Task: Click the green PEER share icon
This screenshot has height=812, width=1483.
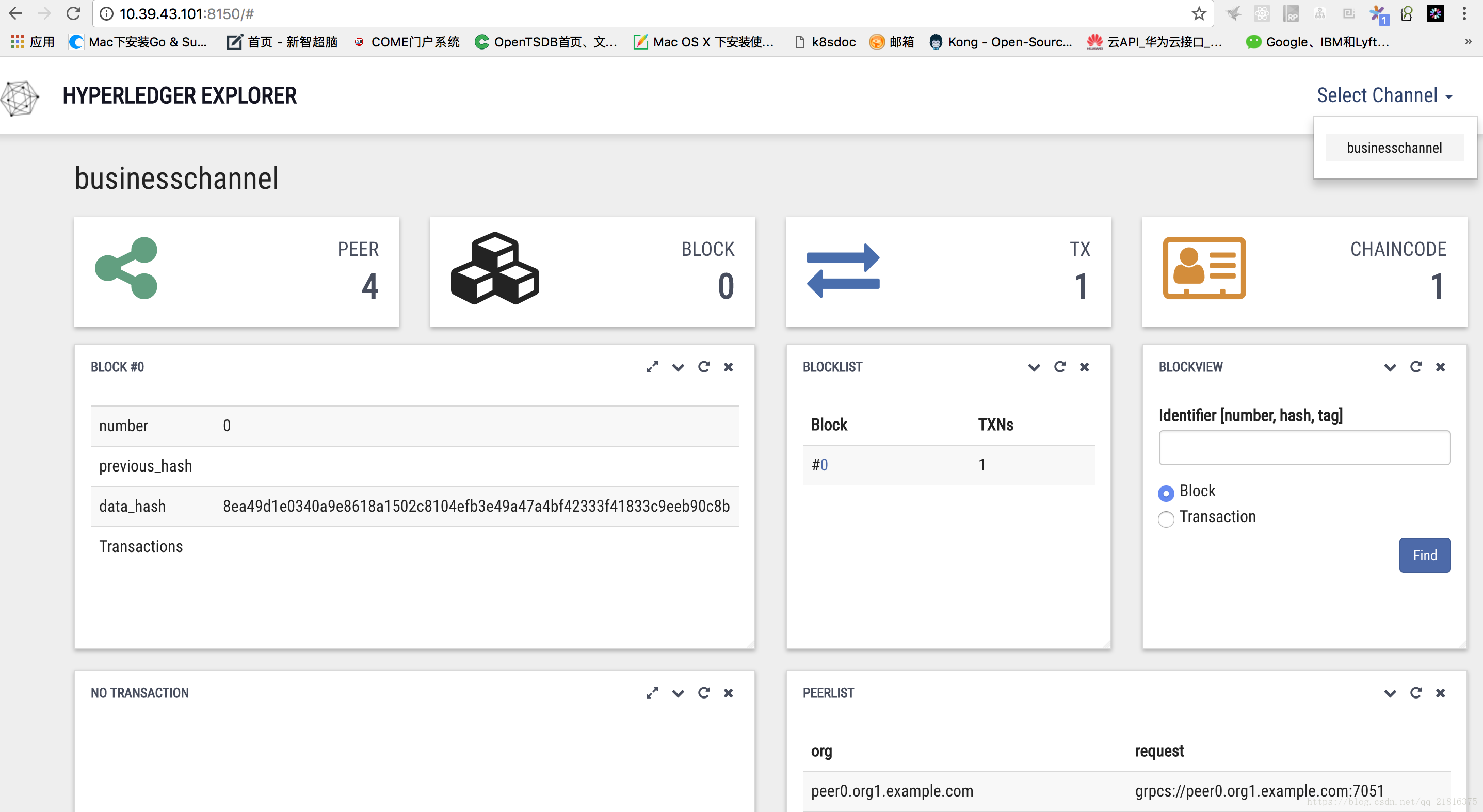Action: click(x=126, y=268)
